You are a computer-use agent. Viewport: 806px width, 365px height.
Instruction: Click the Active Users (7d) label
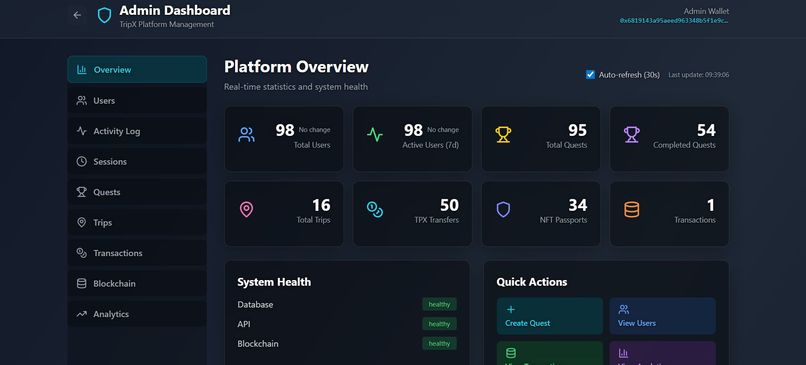coord(430,145)
